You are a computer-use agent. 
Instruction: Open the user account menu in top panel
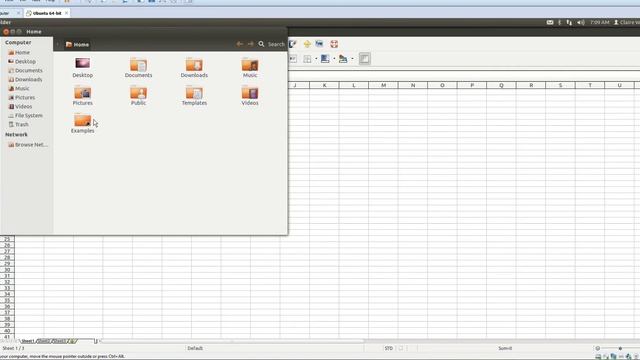(x=627, y=22)
